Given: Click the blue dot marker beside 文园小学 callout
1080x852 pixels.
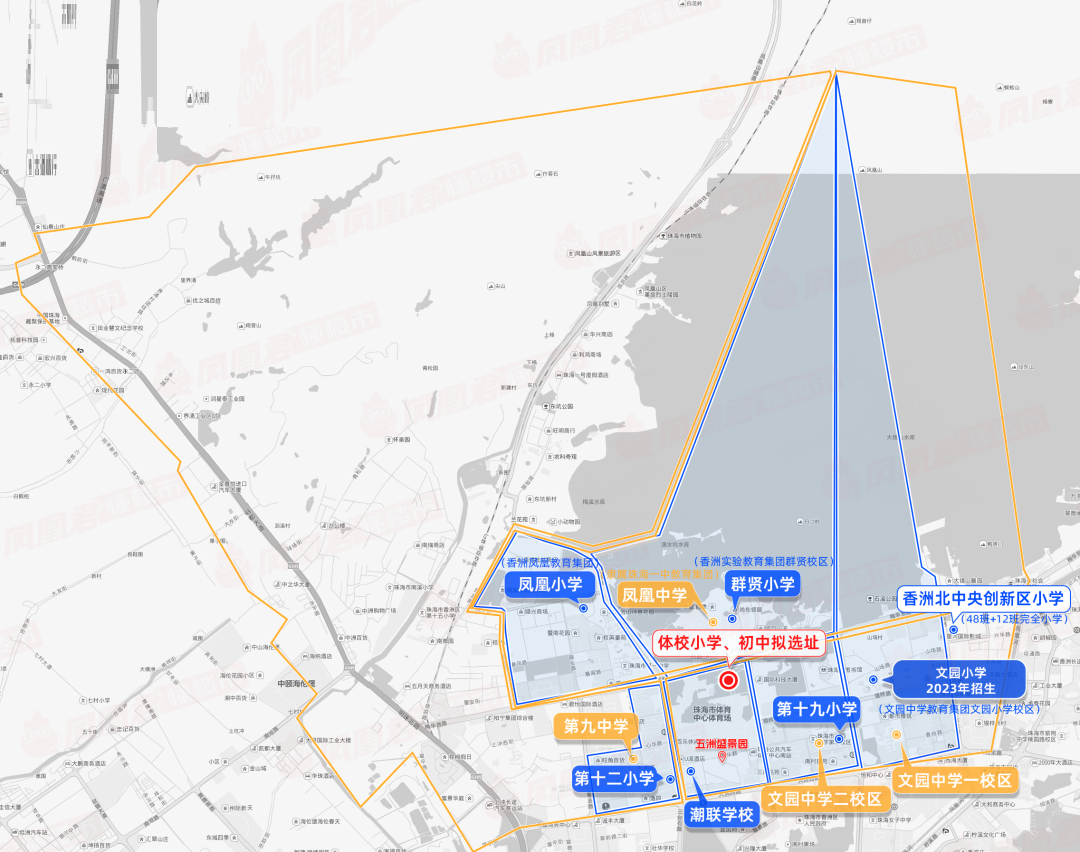Looking at the screenshot, I should (x=873, y=680).
